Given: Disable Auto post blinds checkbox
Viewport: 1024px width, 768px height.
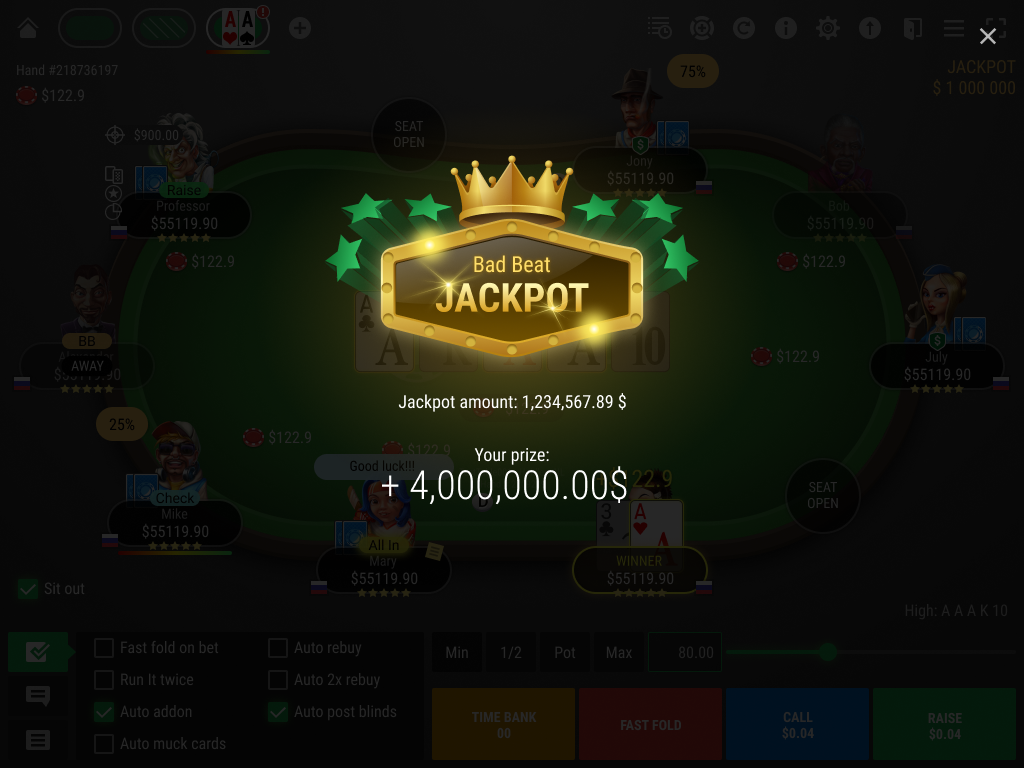Looking at the screenshot, I should [x=278, y=712].
